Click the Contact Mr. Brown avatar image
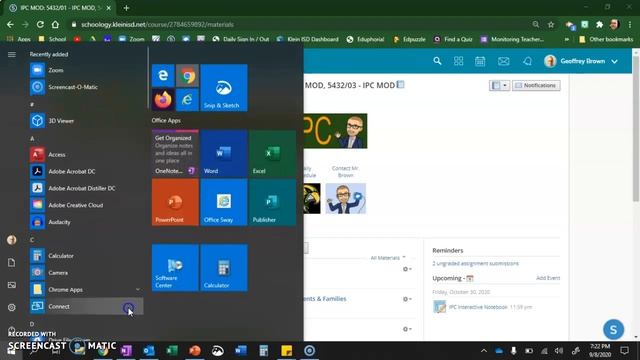 click(x=346, y=198)
